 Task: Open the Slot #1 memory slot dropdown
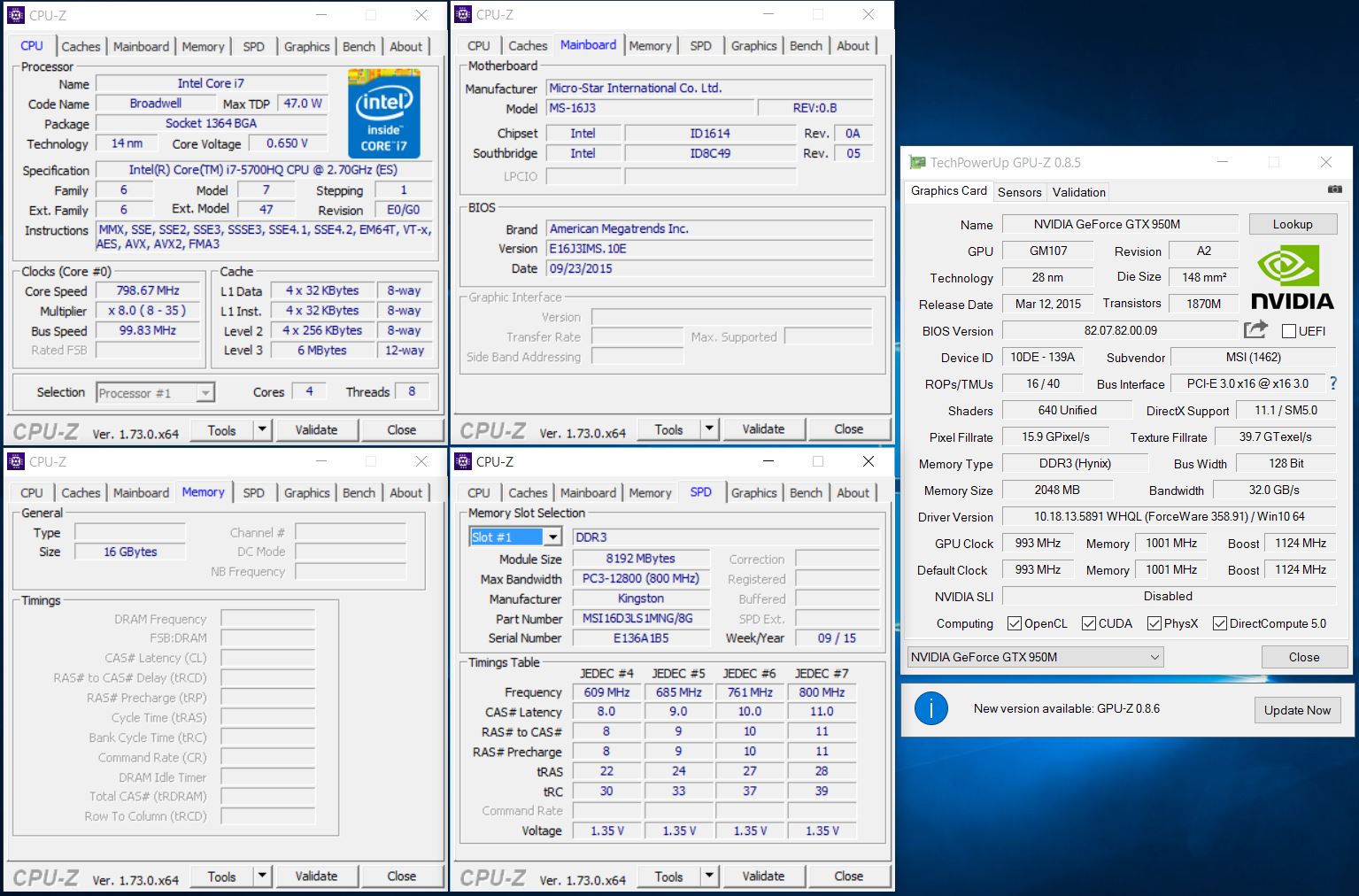point(515,537)
